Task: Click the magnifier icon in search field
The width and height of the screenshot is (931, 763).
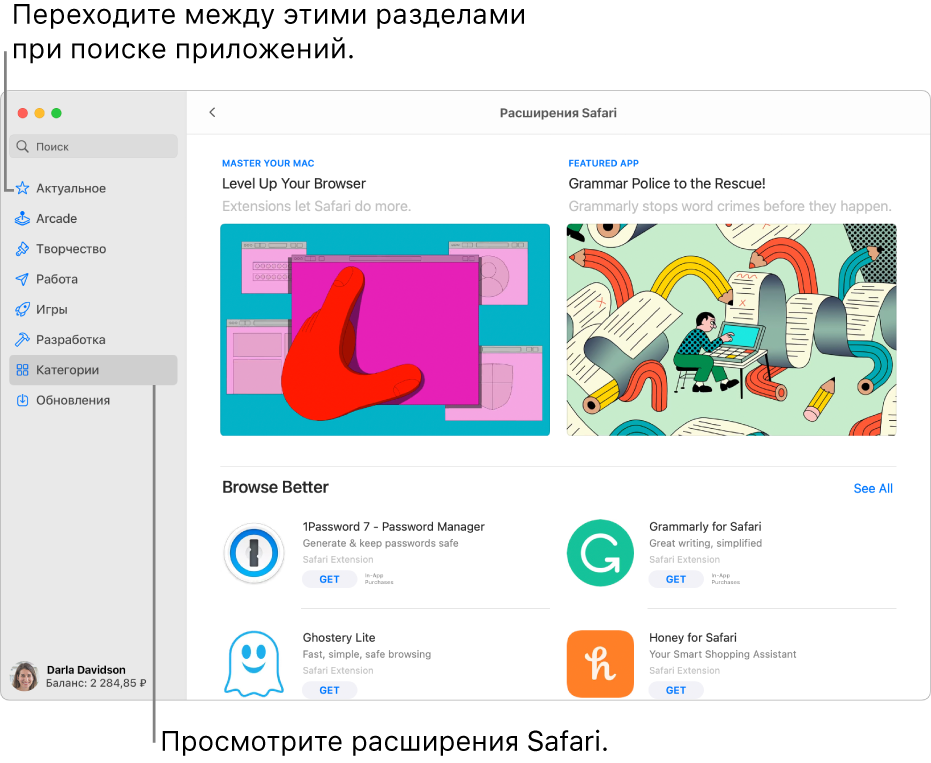Action: pos(23,146)
